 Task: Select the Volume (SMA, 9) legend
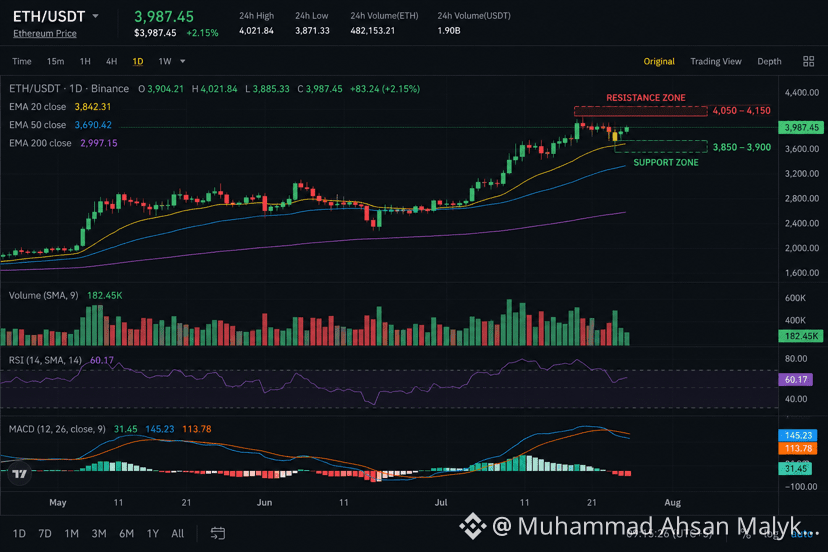[x=43, y=295]
